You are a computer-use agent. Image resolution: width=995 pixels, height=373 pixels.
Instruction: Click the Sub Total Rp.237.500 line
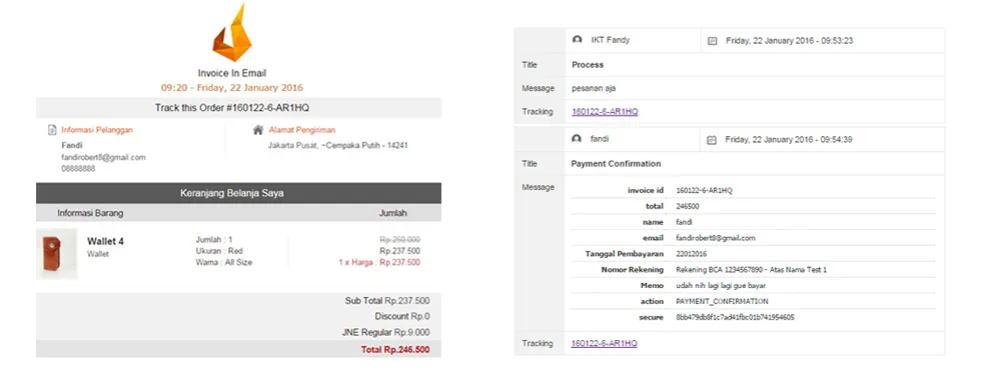(387, 301)
